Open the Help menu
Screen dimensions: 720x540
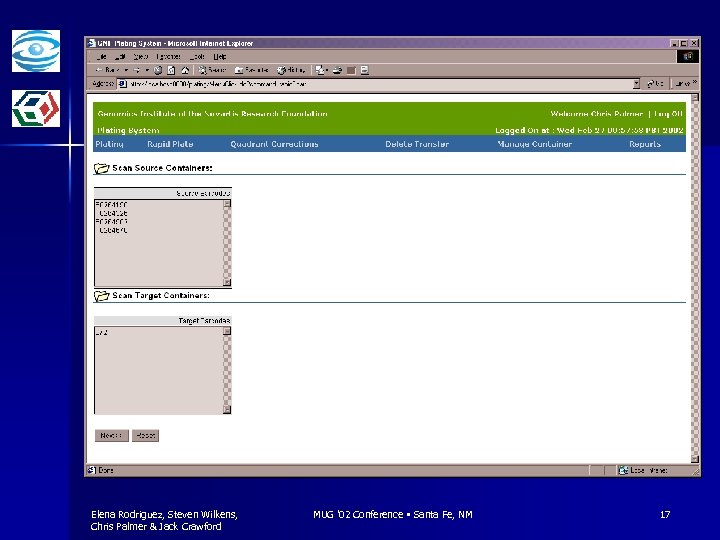click(219, 56)
